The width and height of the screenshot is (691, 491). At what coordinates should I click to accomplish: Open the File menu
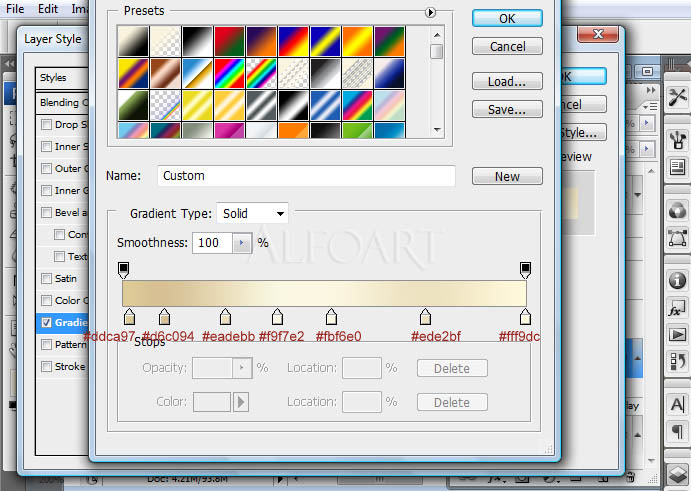click(15, 9)
